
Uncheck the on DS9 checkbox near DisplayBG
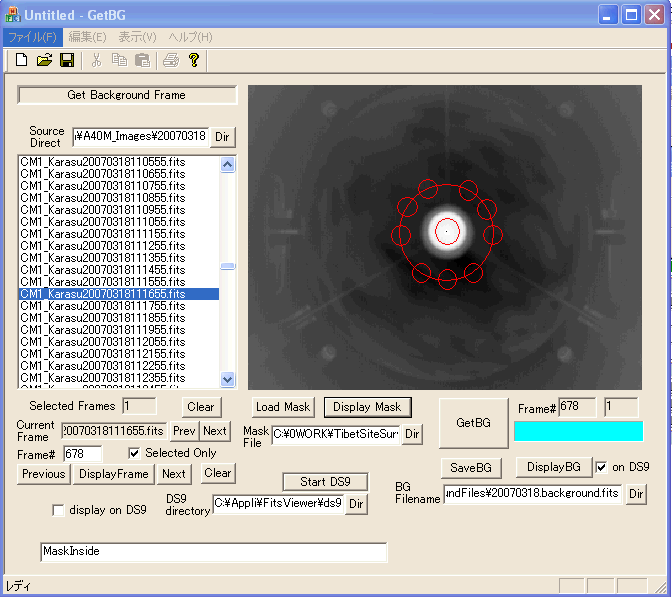(601, 467)
